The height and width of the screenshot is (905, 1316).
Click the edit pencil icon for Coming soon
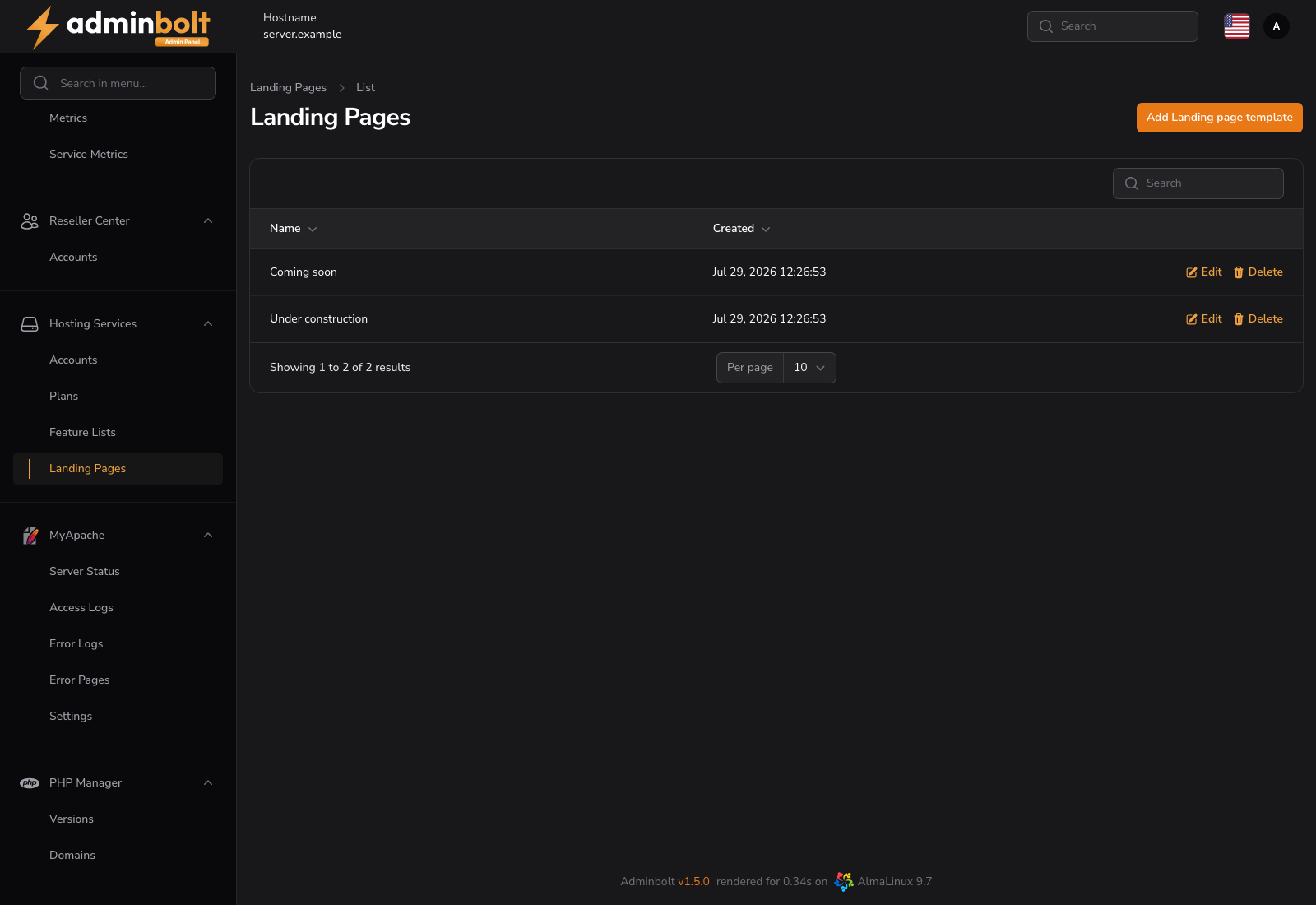1191,272
